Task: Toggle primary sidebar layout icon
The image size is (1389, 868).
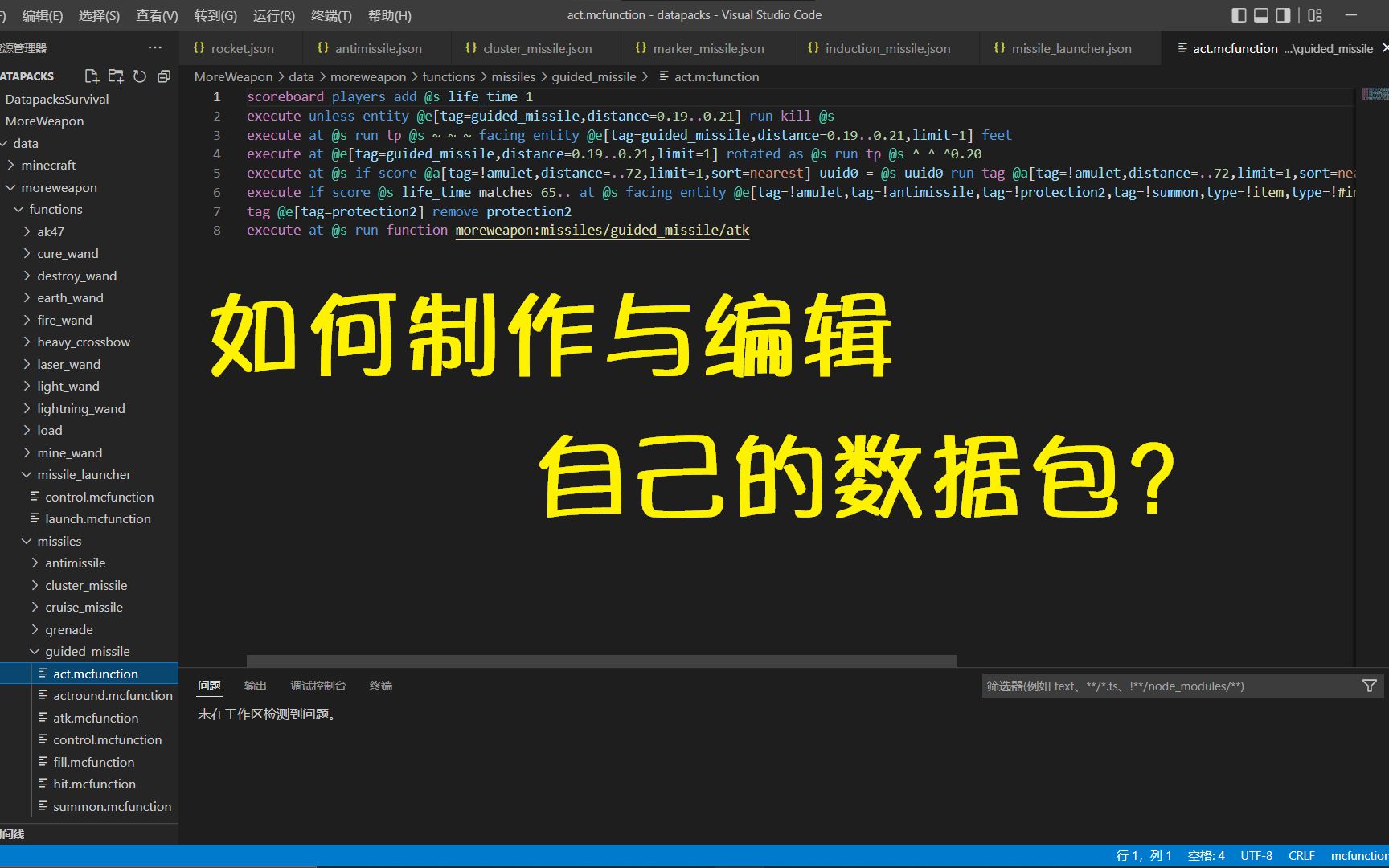Action: [1239, 15]
